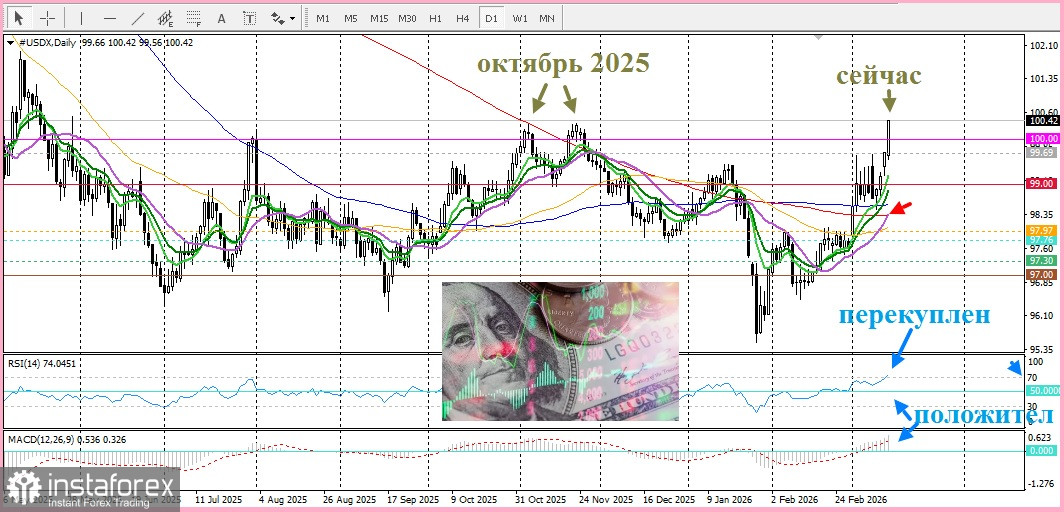Screen dimensions: 1064x512
Task: Choose the Text Label (T) tool
Action: tap(250, 18)
